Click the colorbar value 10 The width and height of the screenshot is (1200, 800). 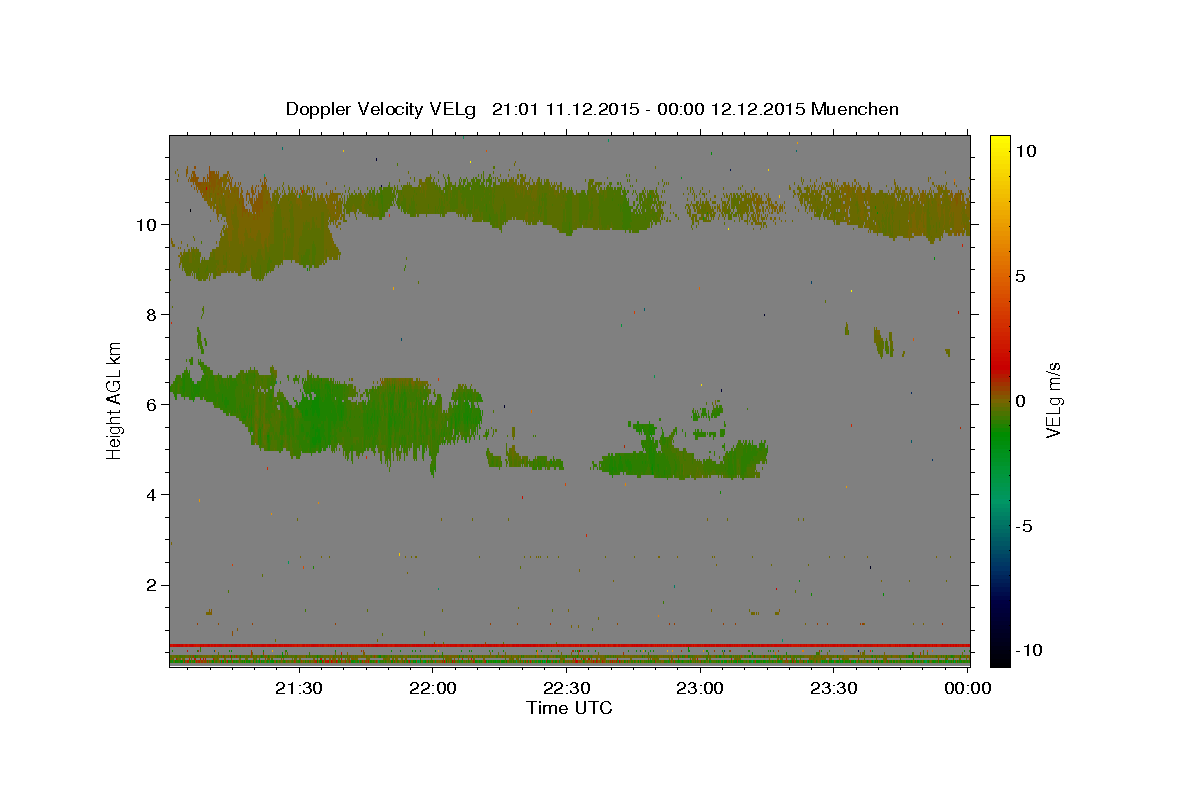coord(1025,151)
